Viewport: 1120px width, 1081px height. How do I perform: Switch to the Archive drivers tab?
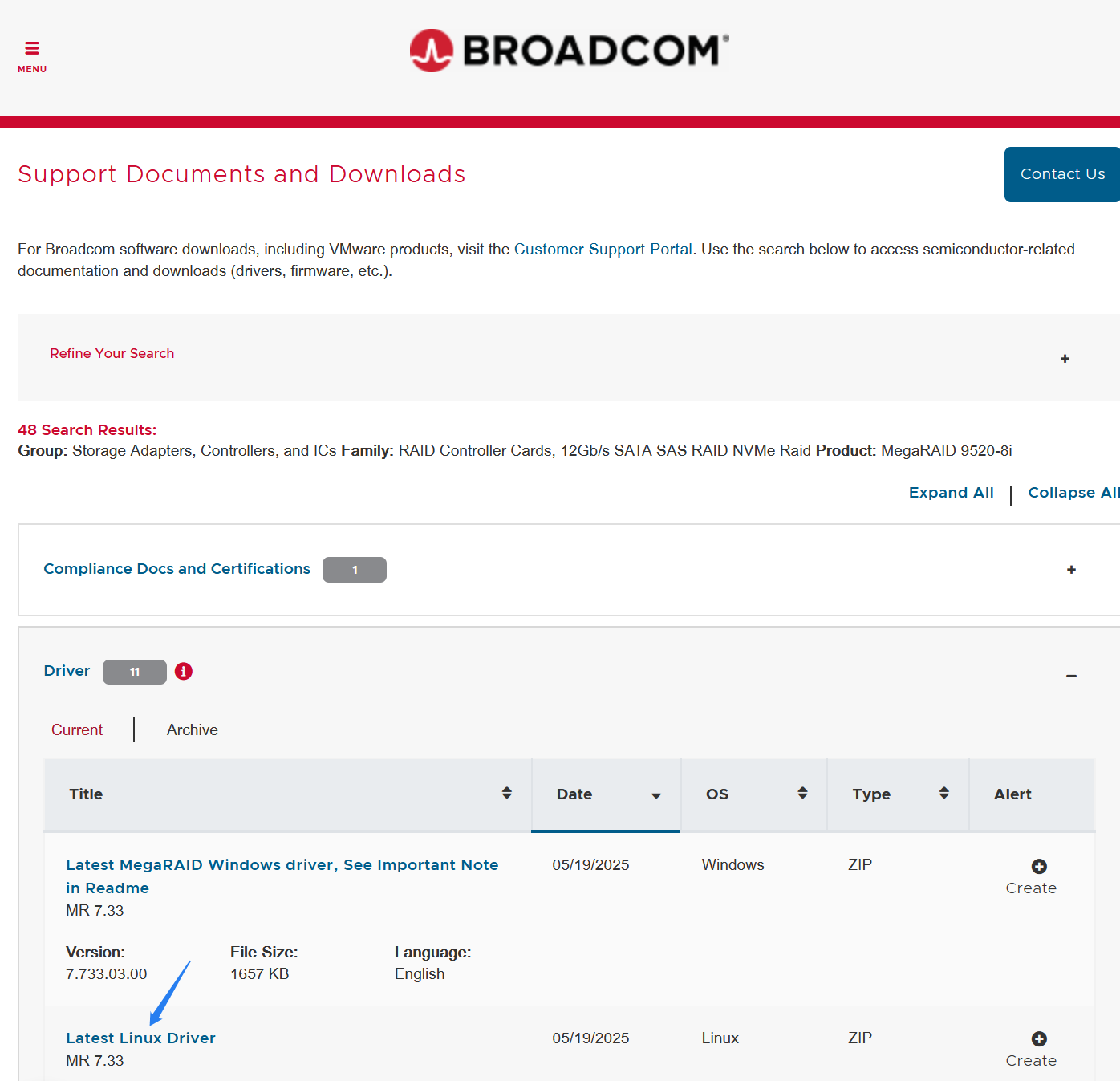[x=193, y=729]
